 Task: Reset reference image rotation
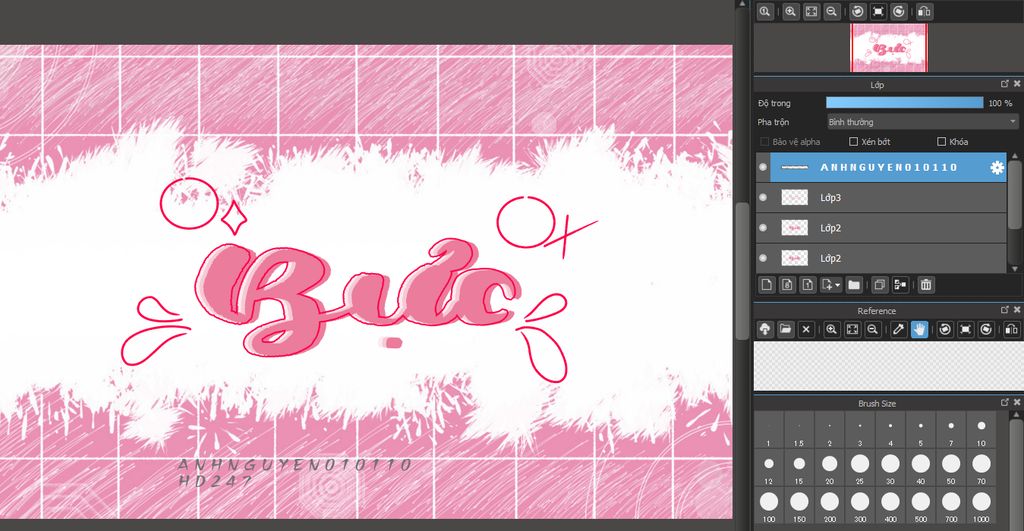point(965,329)
